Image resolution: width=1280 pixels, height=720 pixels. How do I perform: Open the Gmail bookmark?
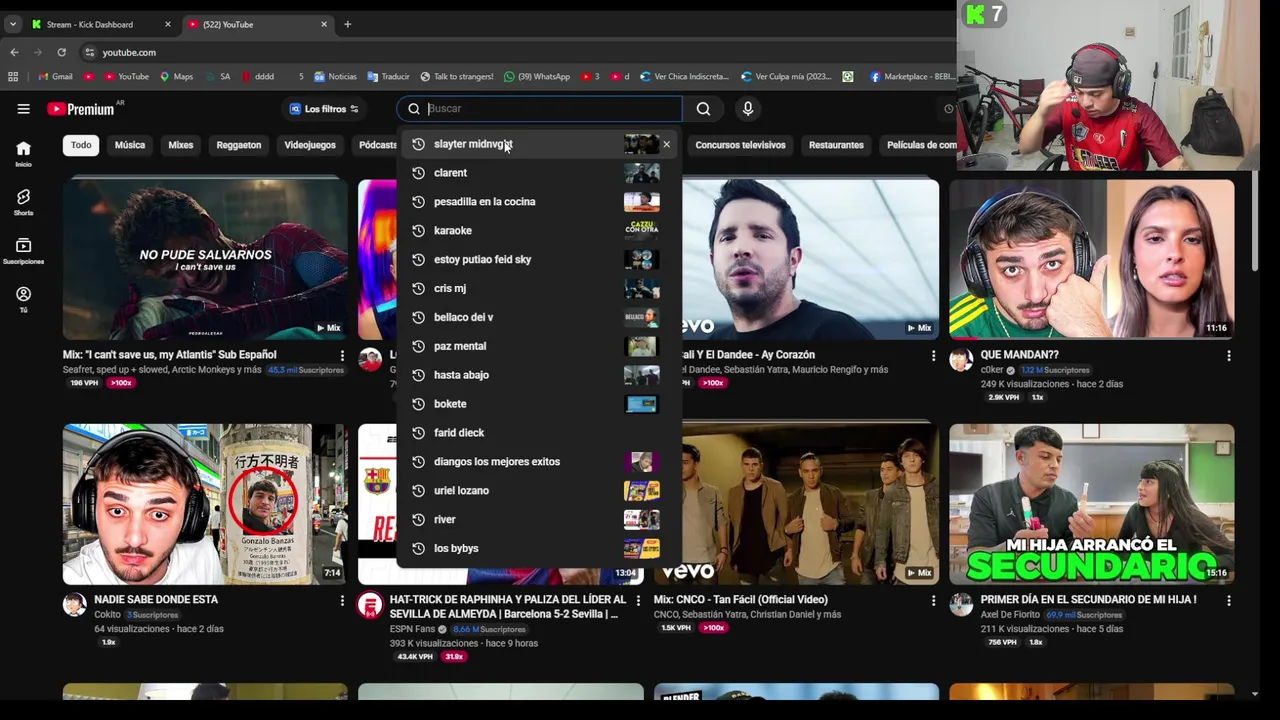[55, 76]
